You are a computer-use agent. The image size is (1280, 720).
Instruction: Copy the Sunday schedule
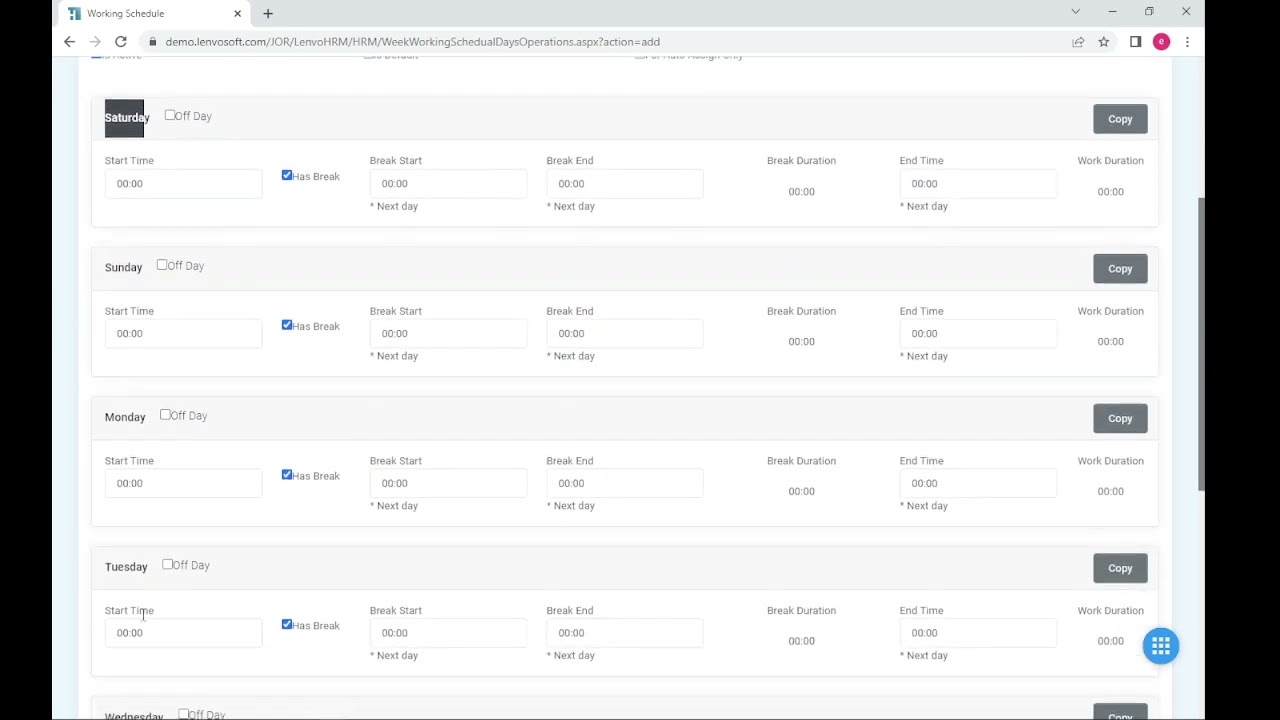pos(1120,269)
